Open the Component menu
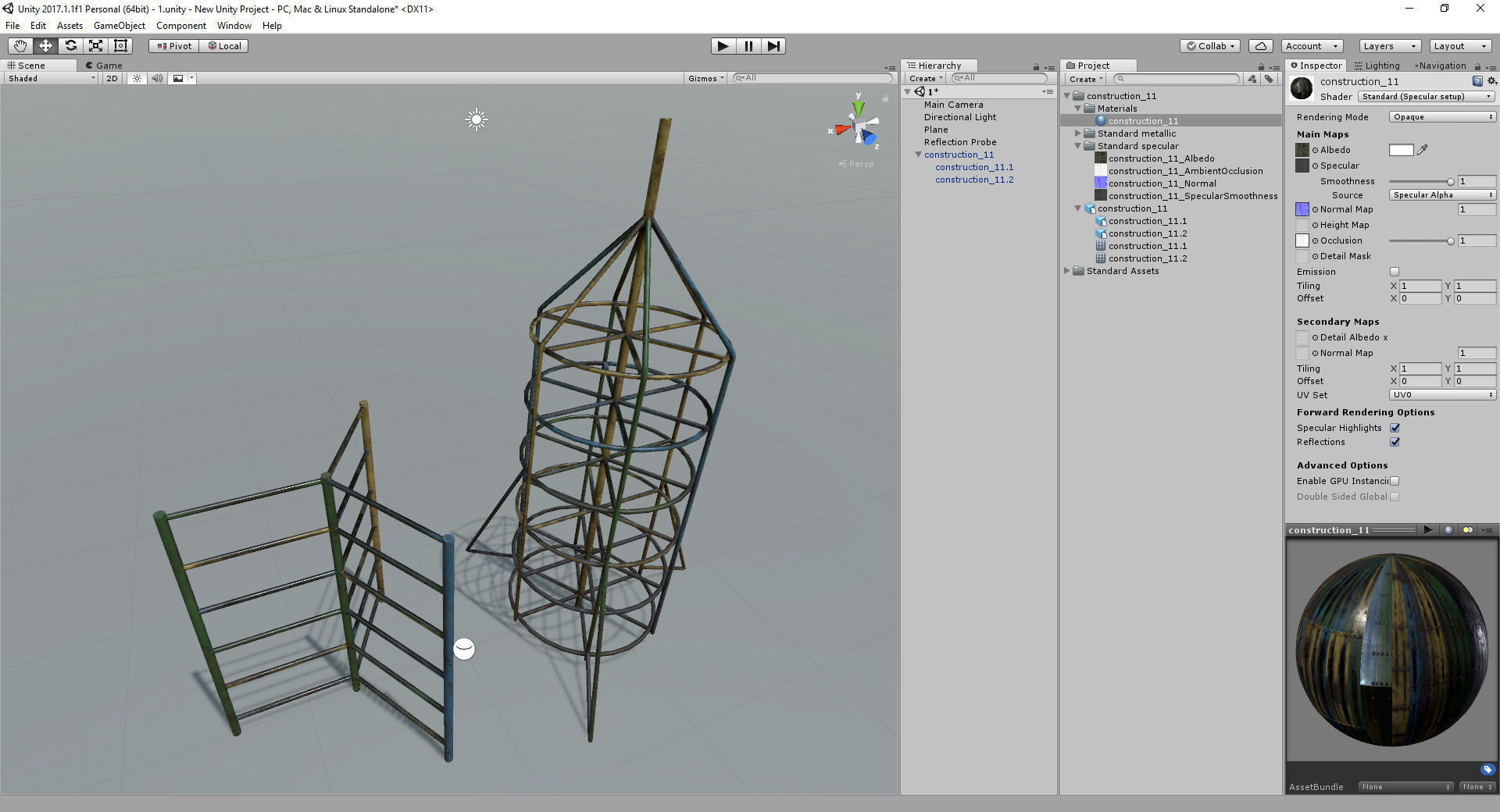Image resolution: width=1500 pixels, height=812 pixels. [x=181, y=26]
